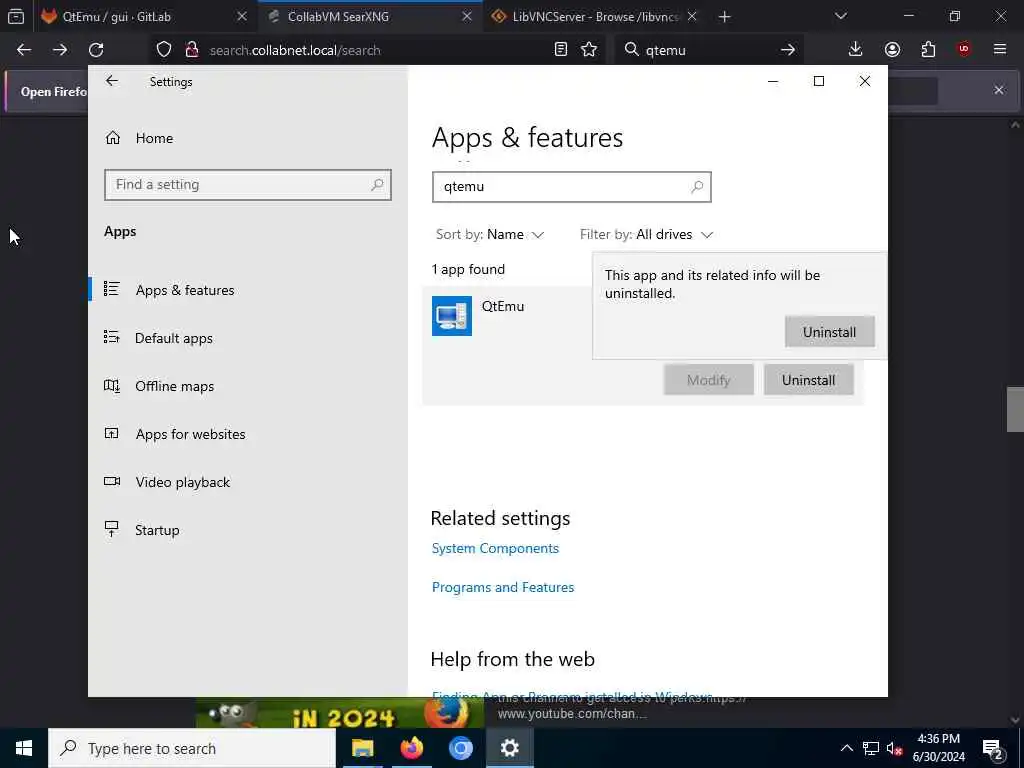Open System Components link
The height and width of the screenshot is (768, 1024).
(495, 548)
